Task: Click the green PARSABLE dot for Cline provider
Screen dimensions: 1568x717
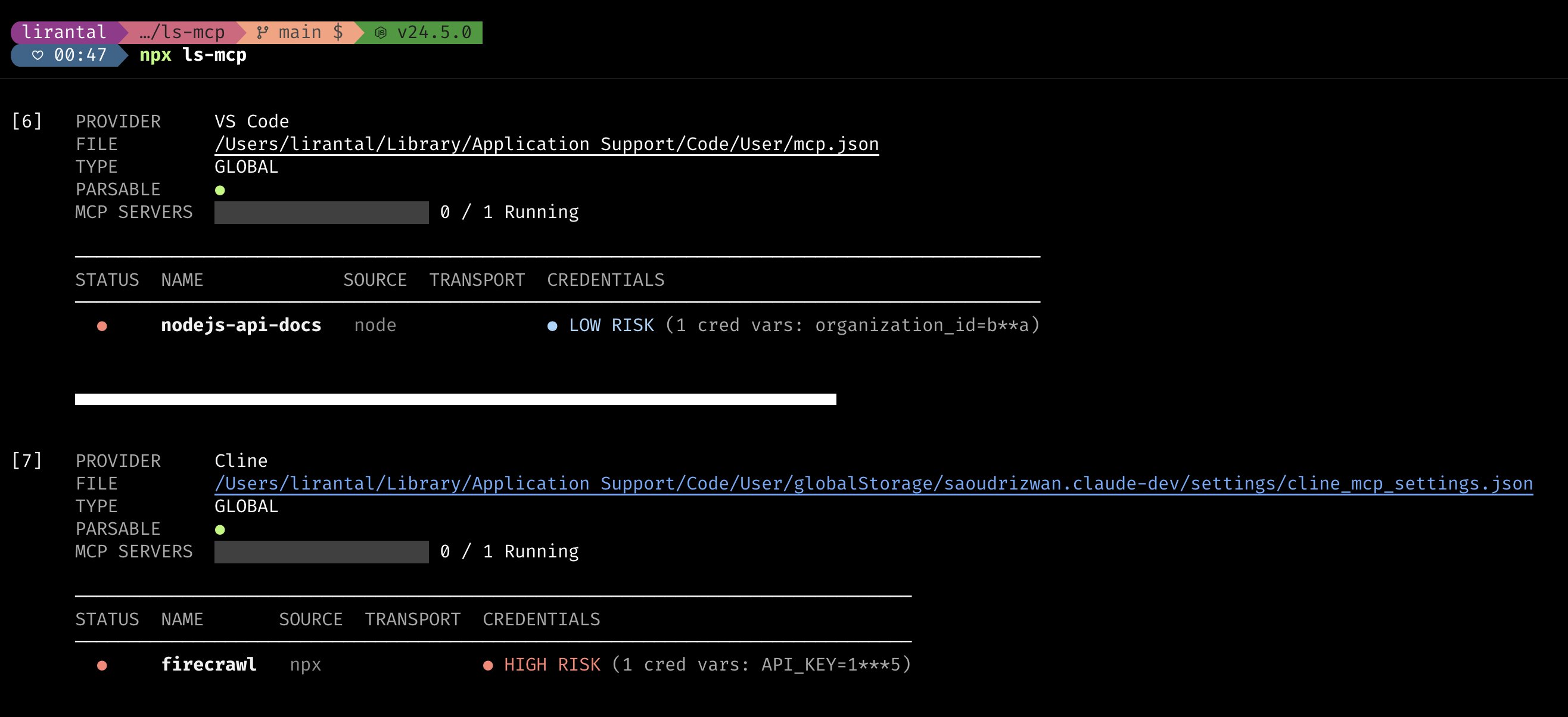Action: pos(220,529)
